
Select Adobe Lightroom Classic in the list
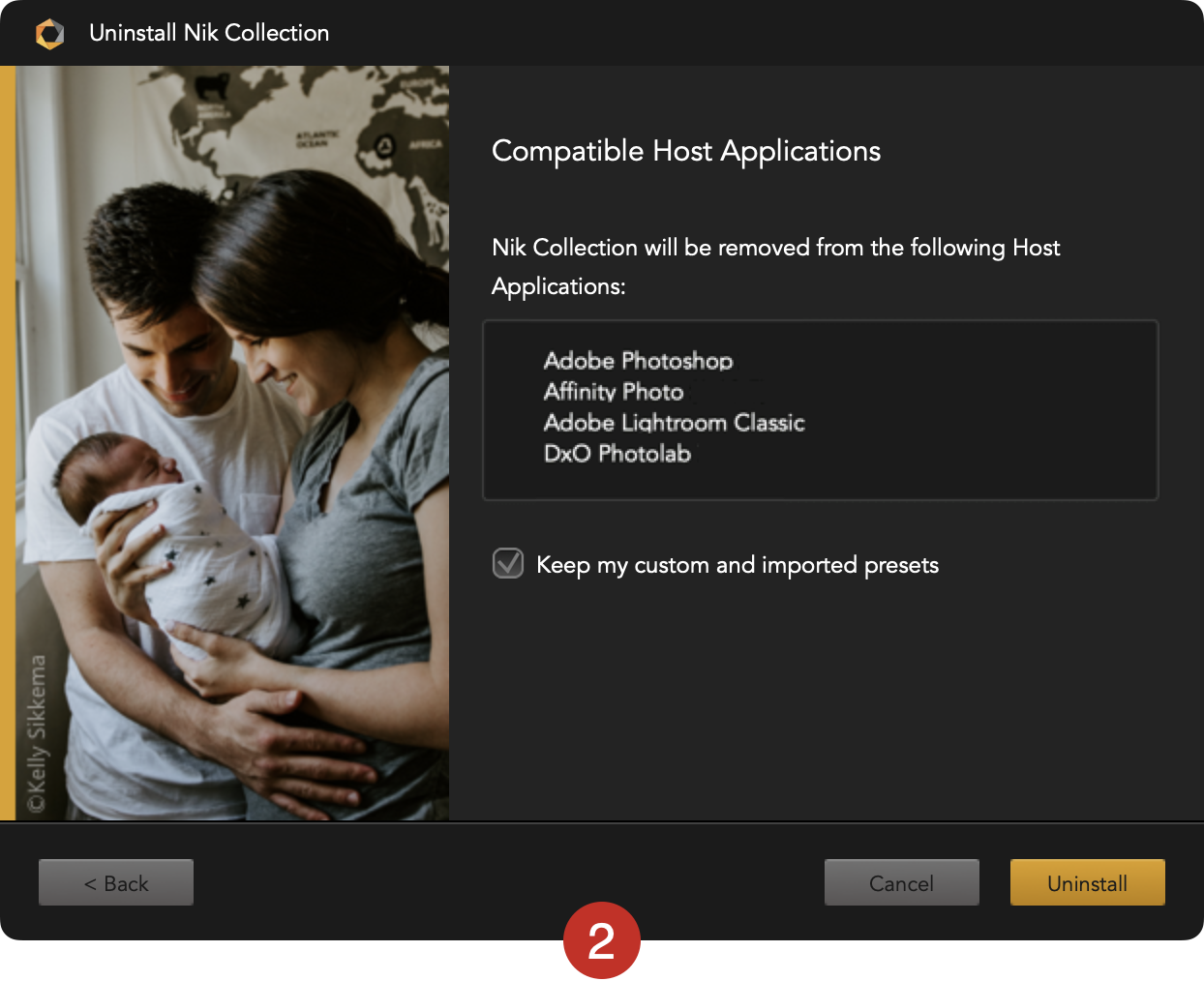(674, 423)
